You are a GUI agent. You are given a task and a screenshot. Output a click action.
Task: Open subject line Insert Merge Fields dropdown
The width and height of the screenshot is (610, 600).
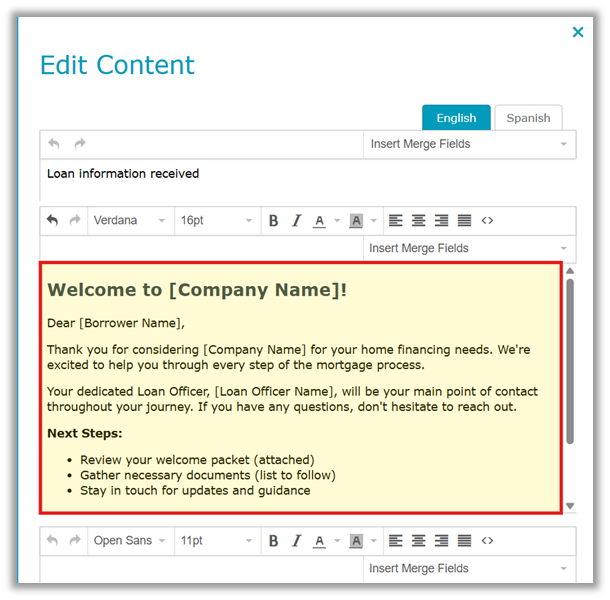click(x=469, y=144)
